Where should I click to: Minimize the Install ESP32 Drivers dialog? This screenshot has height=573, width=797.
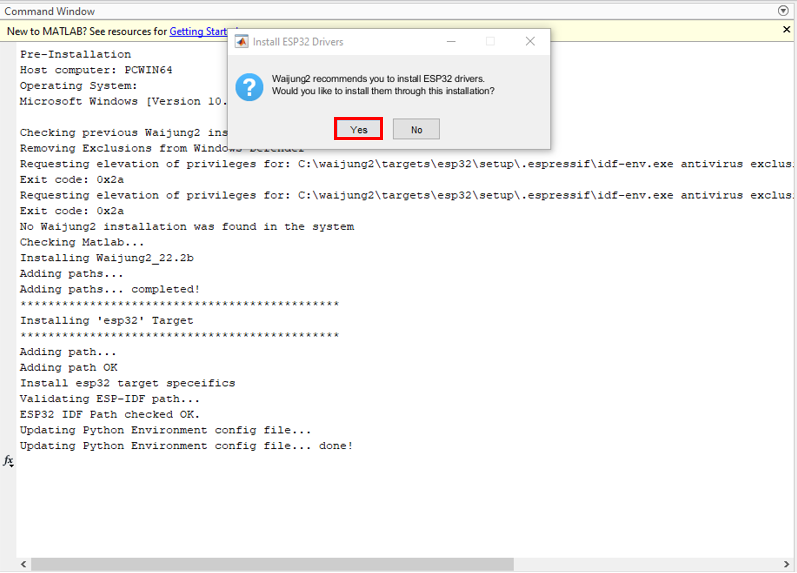coord(451,42)
